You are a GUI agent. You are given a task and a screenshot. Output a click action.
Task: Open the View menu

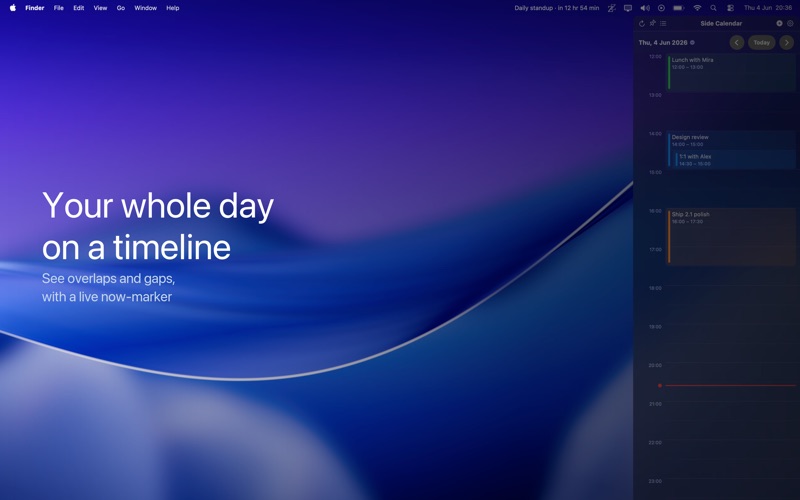(x=100, y=8)
